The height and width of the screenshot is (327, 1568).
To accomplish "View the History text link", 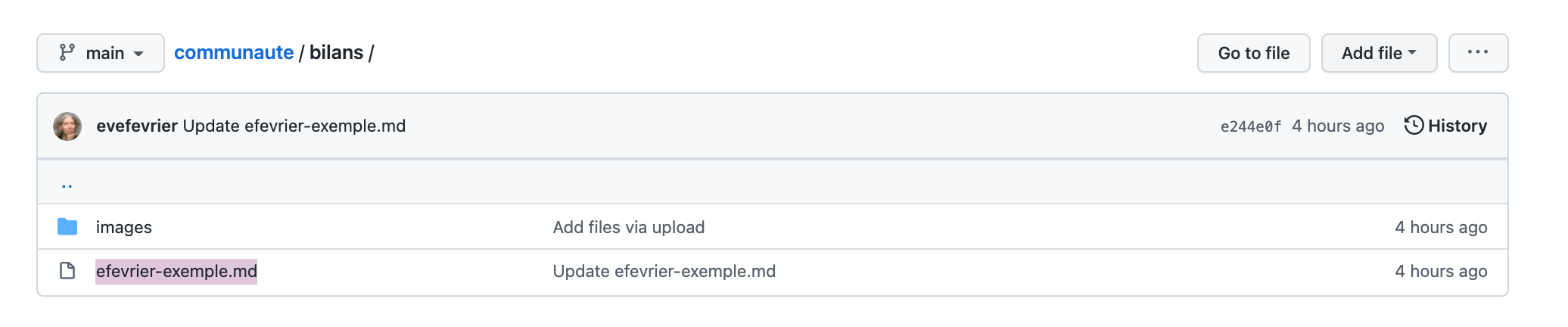I will click(x=1457, y=126).
